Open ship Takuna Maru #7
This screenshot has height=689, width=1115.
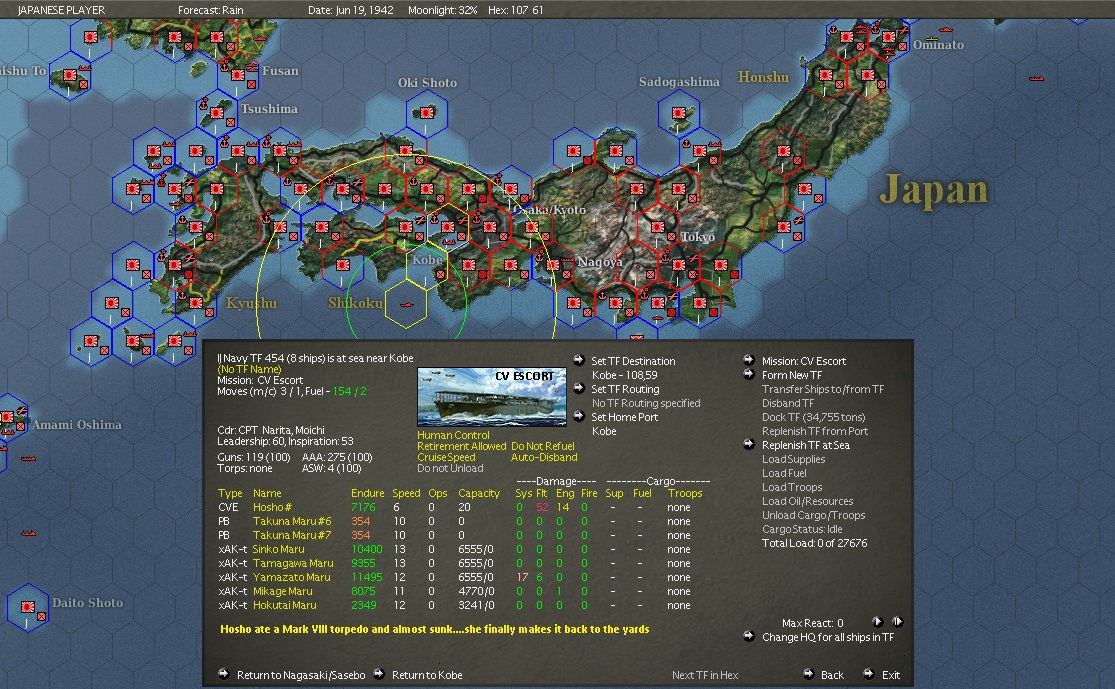click(292, 535)
